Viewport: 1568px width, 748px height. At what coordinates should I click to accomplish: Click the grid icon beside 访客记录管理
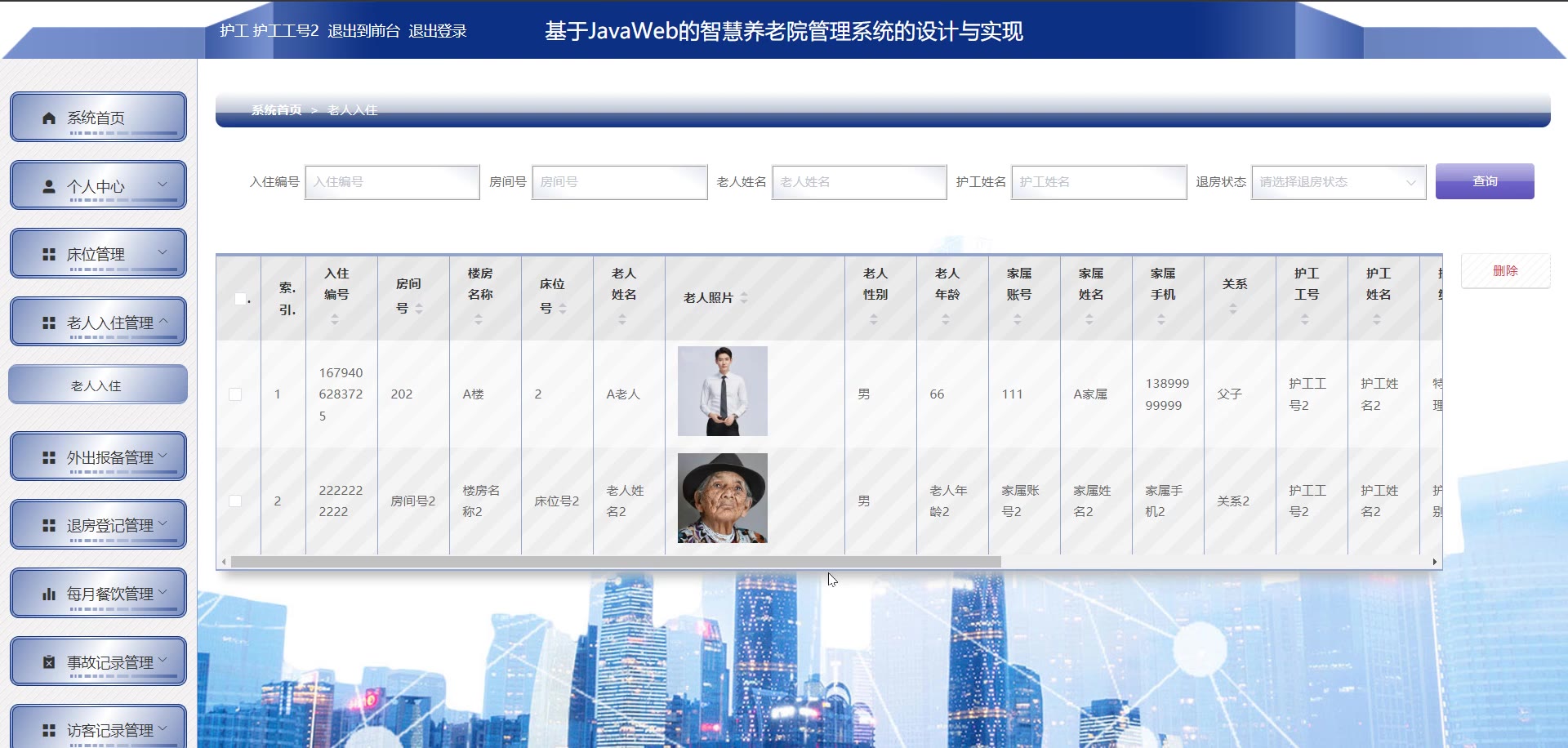point(49,731)
